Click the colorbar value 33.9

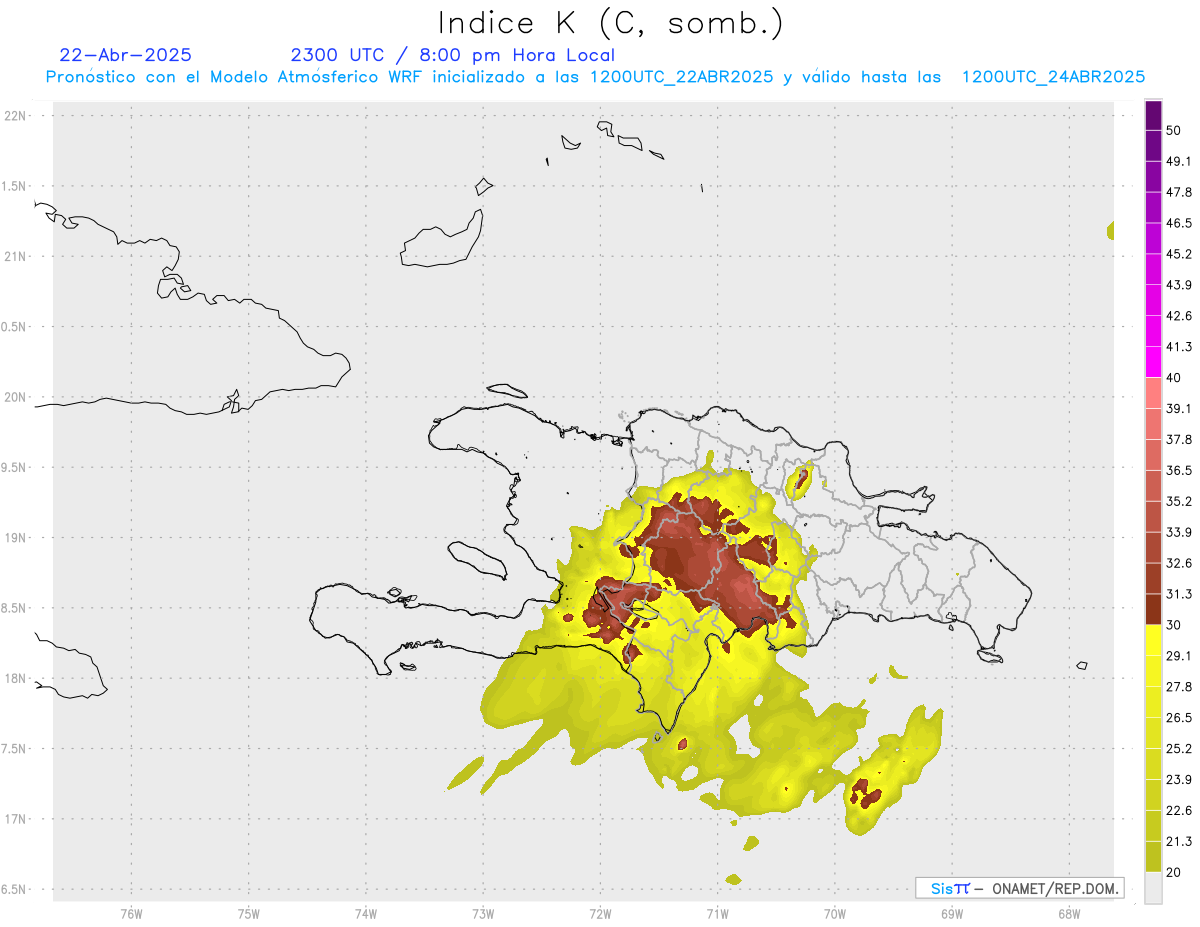[1179, 532]
